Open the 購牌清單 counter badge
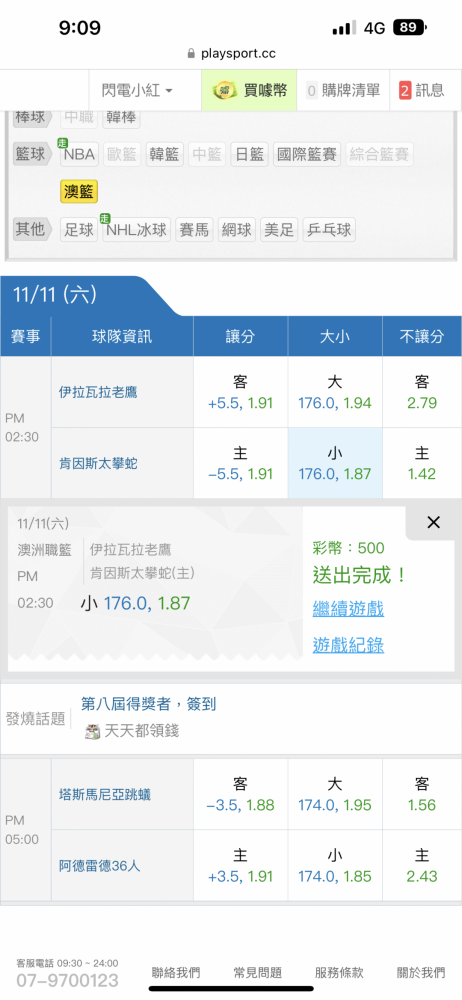 coord(311,91)
